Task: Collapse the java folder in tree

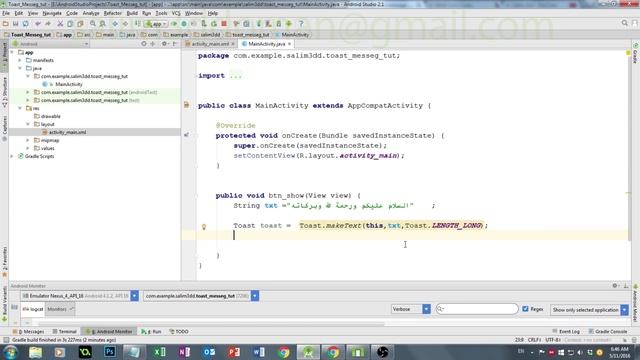Action: (x=20, y=68)
